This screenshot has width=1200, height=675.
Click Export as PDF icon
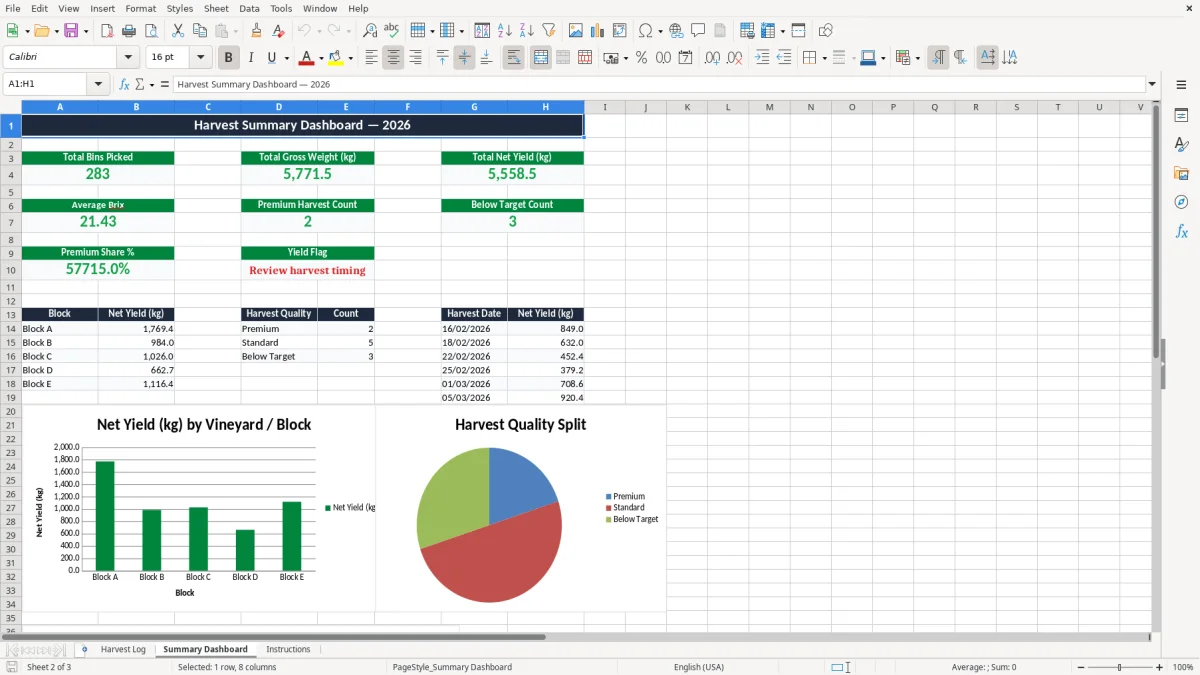pos(107,31)
